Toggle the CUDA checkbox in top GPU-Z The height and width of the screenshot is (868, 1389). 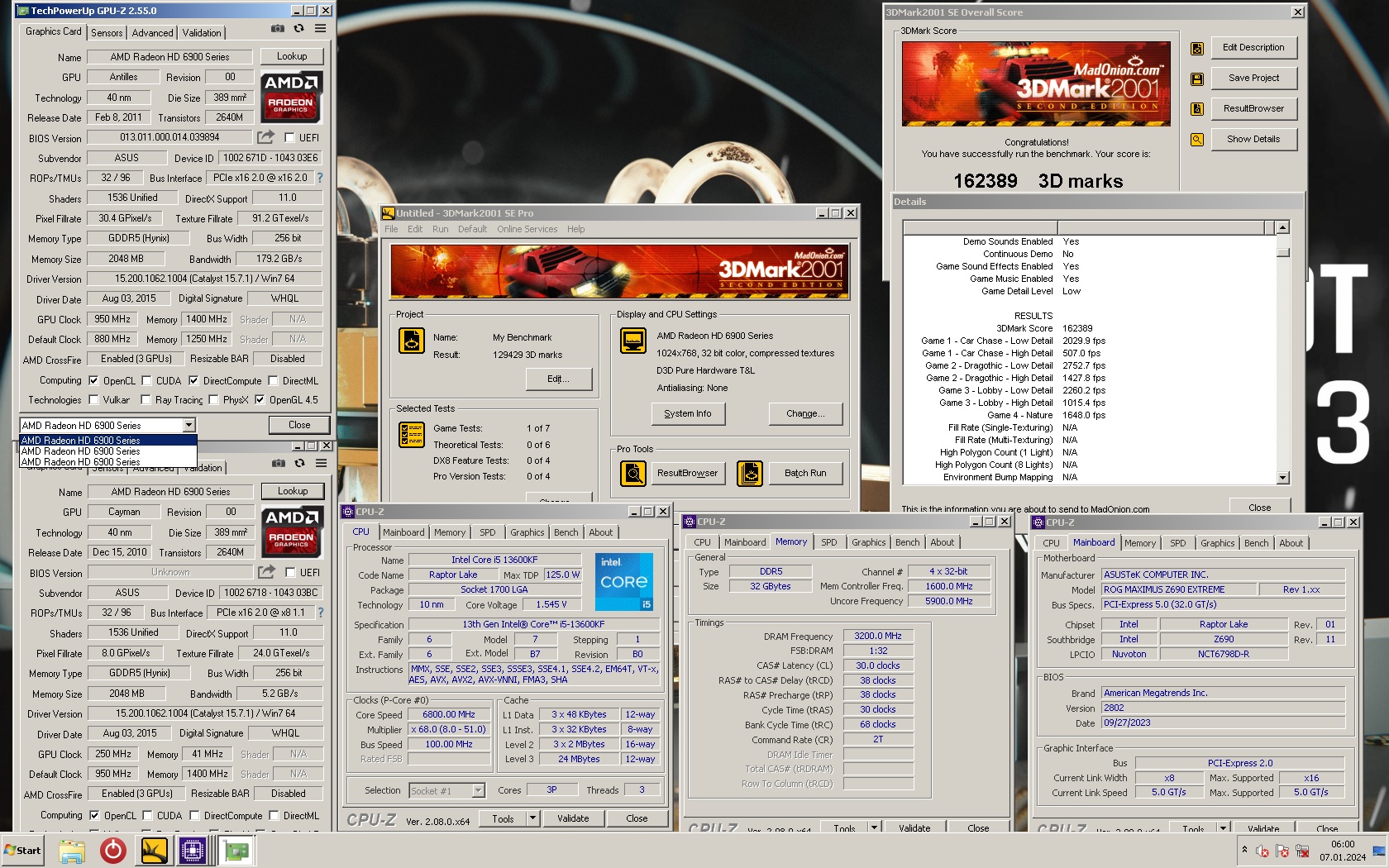[x=146, y=381]
